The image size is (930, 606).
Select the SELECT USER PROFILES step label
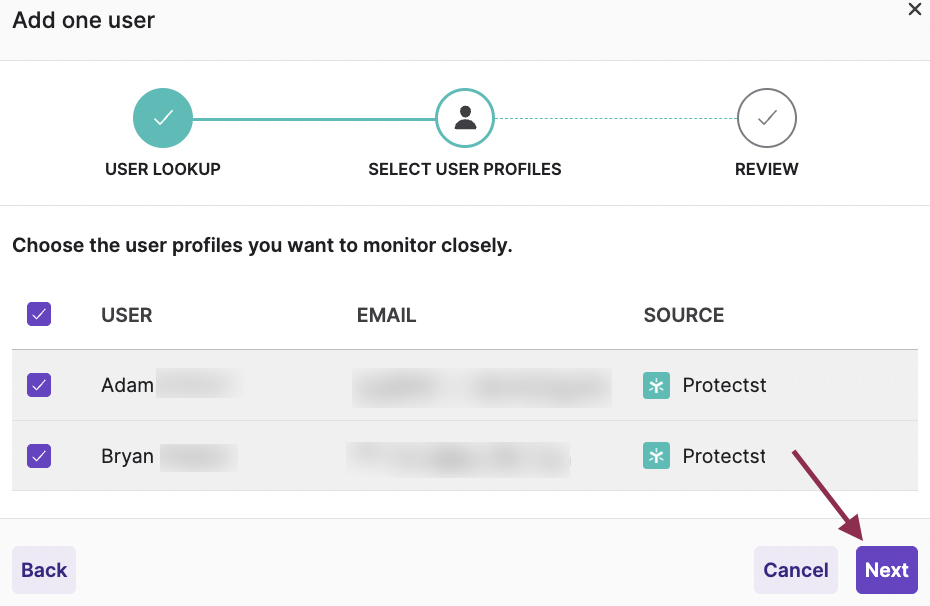coord(465,169)
